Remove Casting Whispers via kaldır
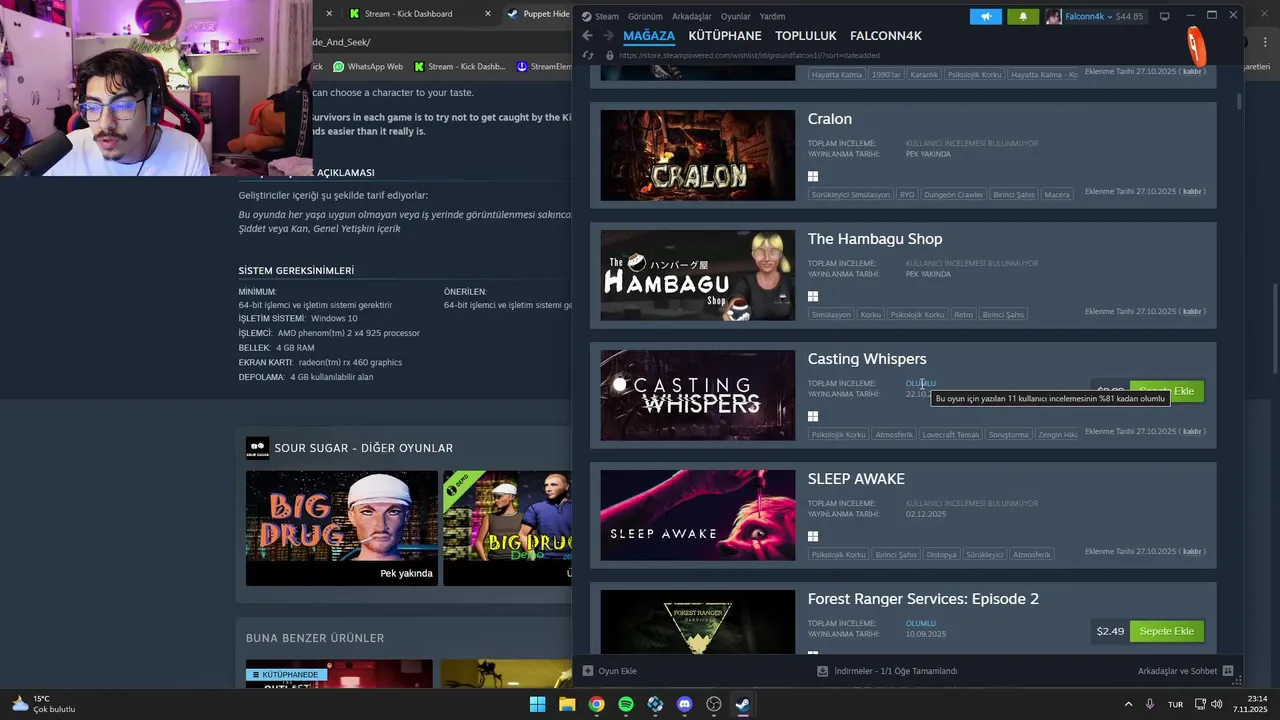 1192,431
